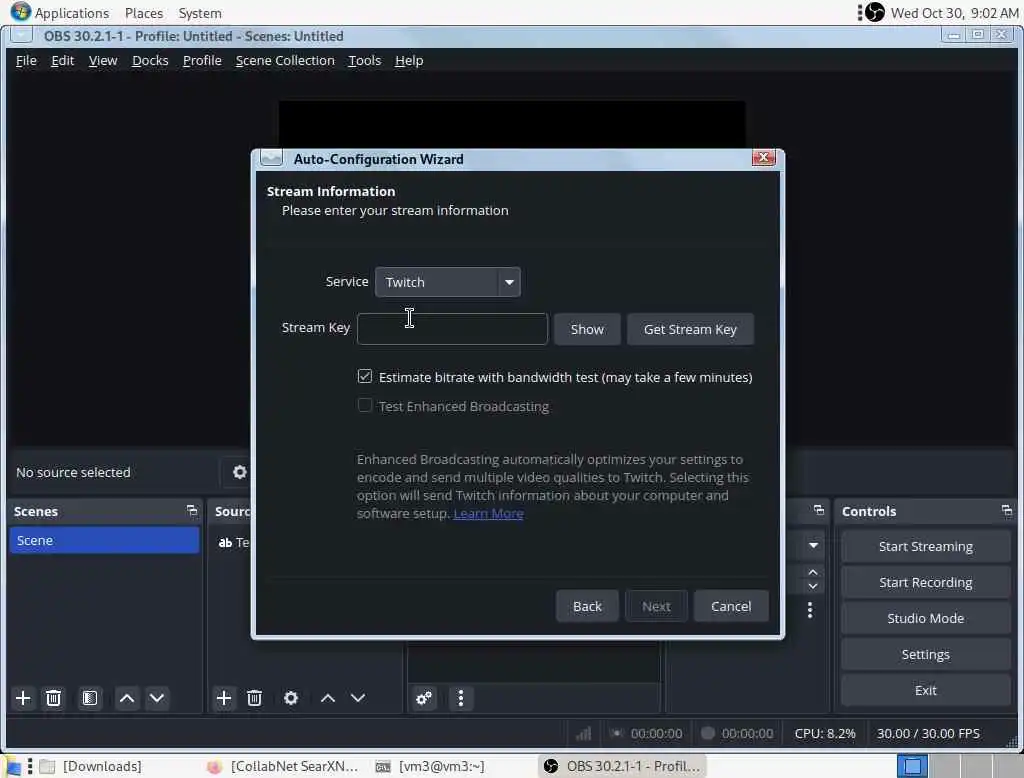Pop out the Controls dock
Viewport: 1024px width, 778px height.
[1006, 510]
